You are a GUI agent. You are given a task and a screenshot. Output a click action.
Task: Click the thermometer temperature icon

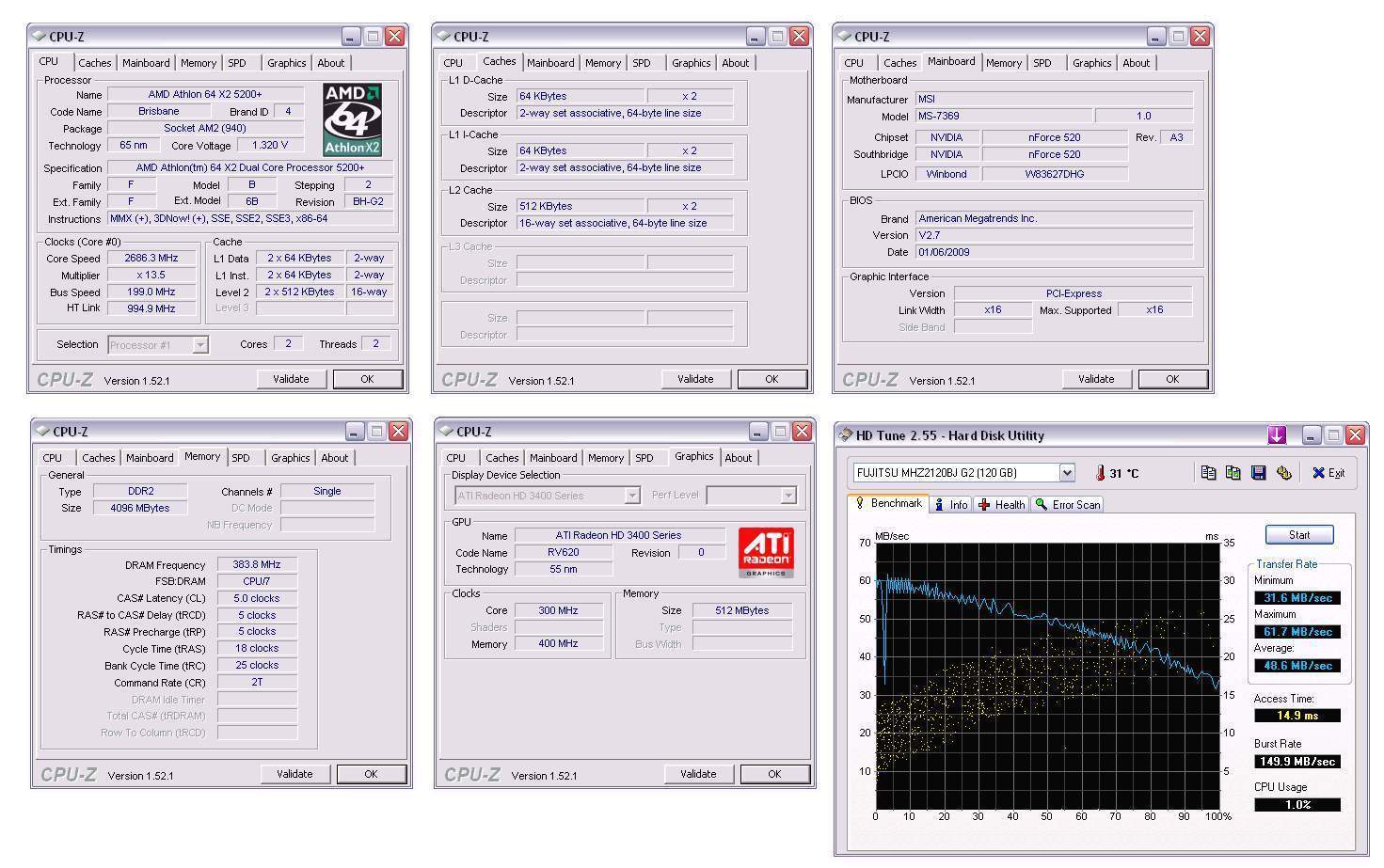tap(1099, 473)
